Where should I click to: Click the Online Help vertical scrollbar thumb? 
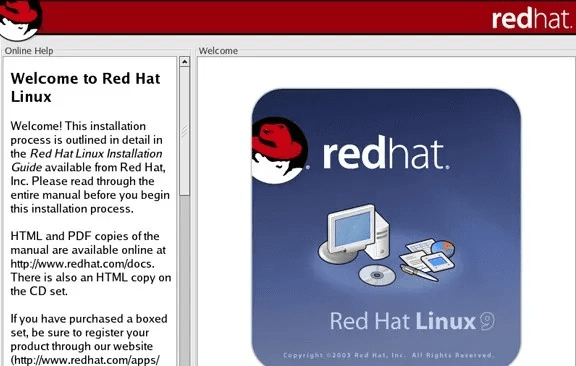184,131
